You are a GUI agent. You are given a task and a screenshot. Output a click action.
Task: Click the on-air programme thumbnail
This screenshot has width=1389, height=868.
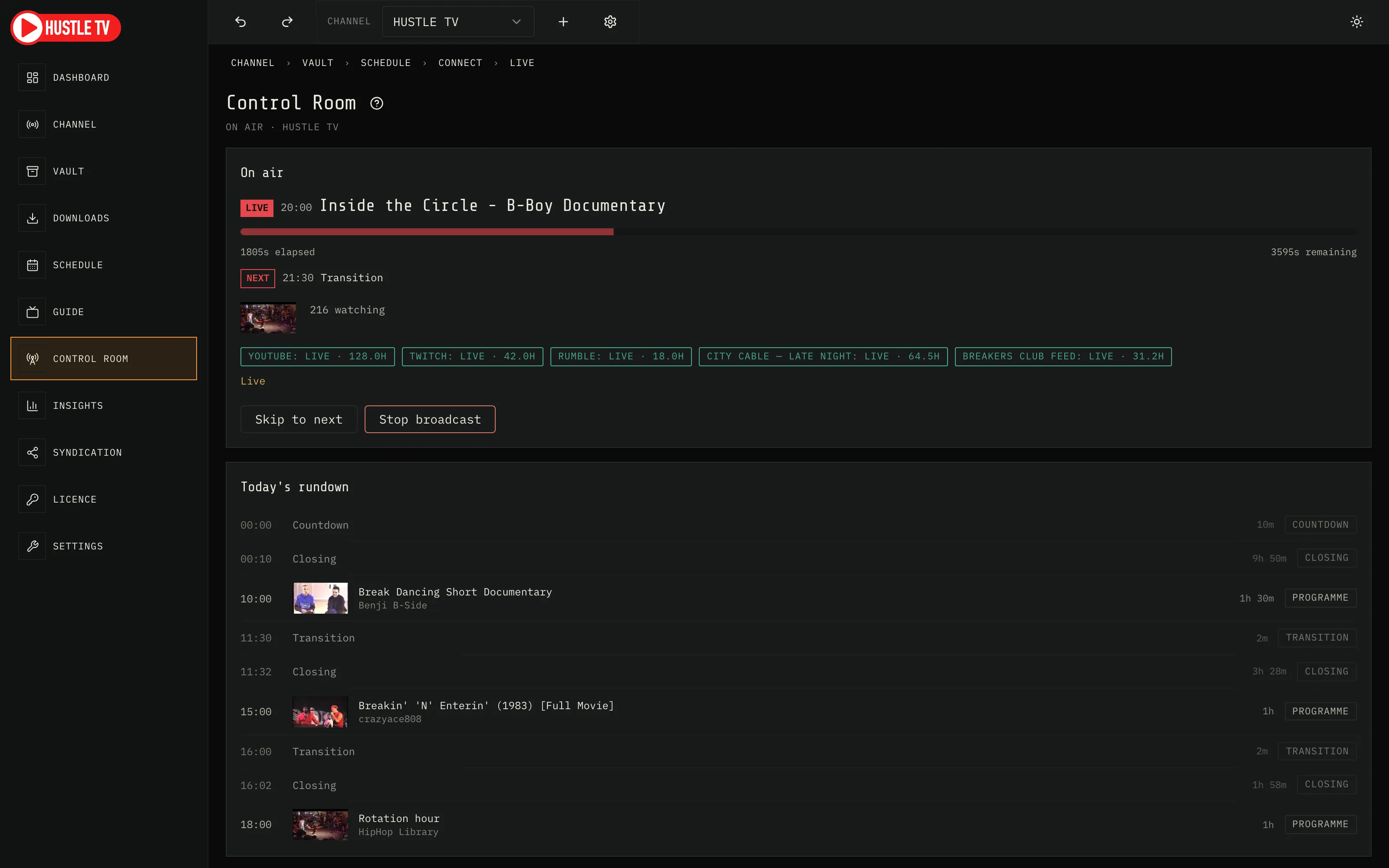[268, 318]
